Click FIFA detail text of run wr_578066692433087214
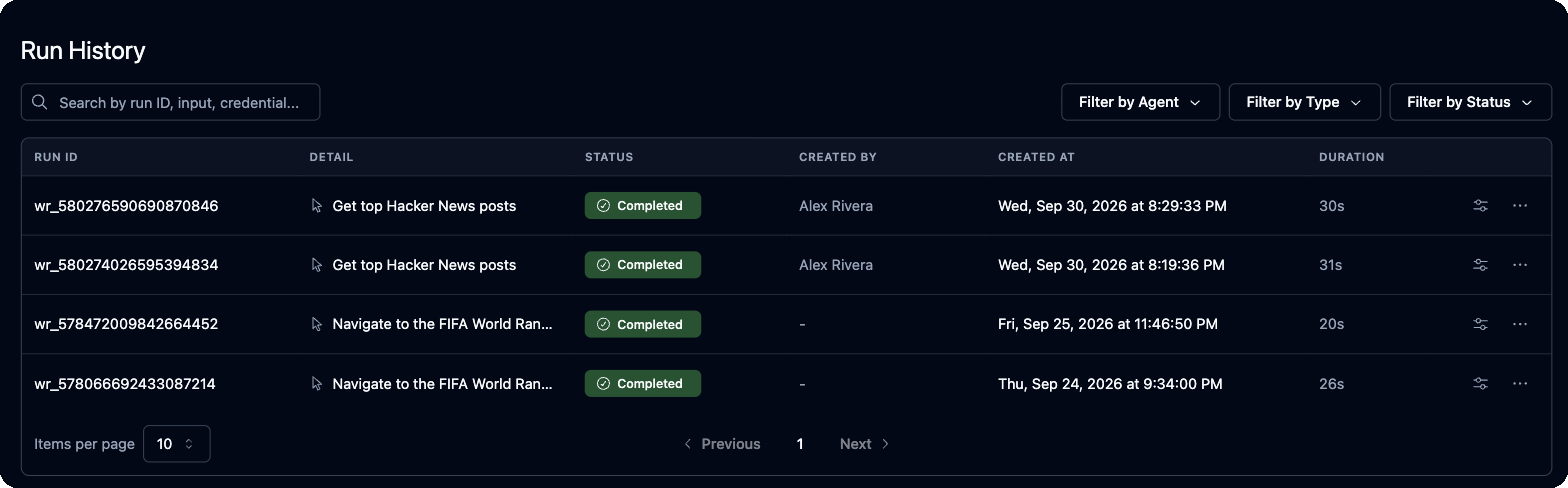 pos(443,384)
